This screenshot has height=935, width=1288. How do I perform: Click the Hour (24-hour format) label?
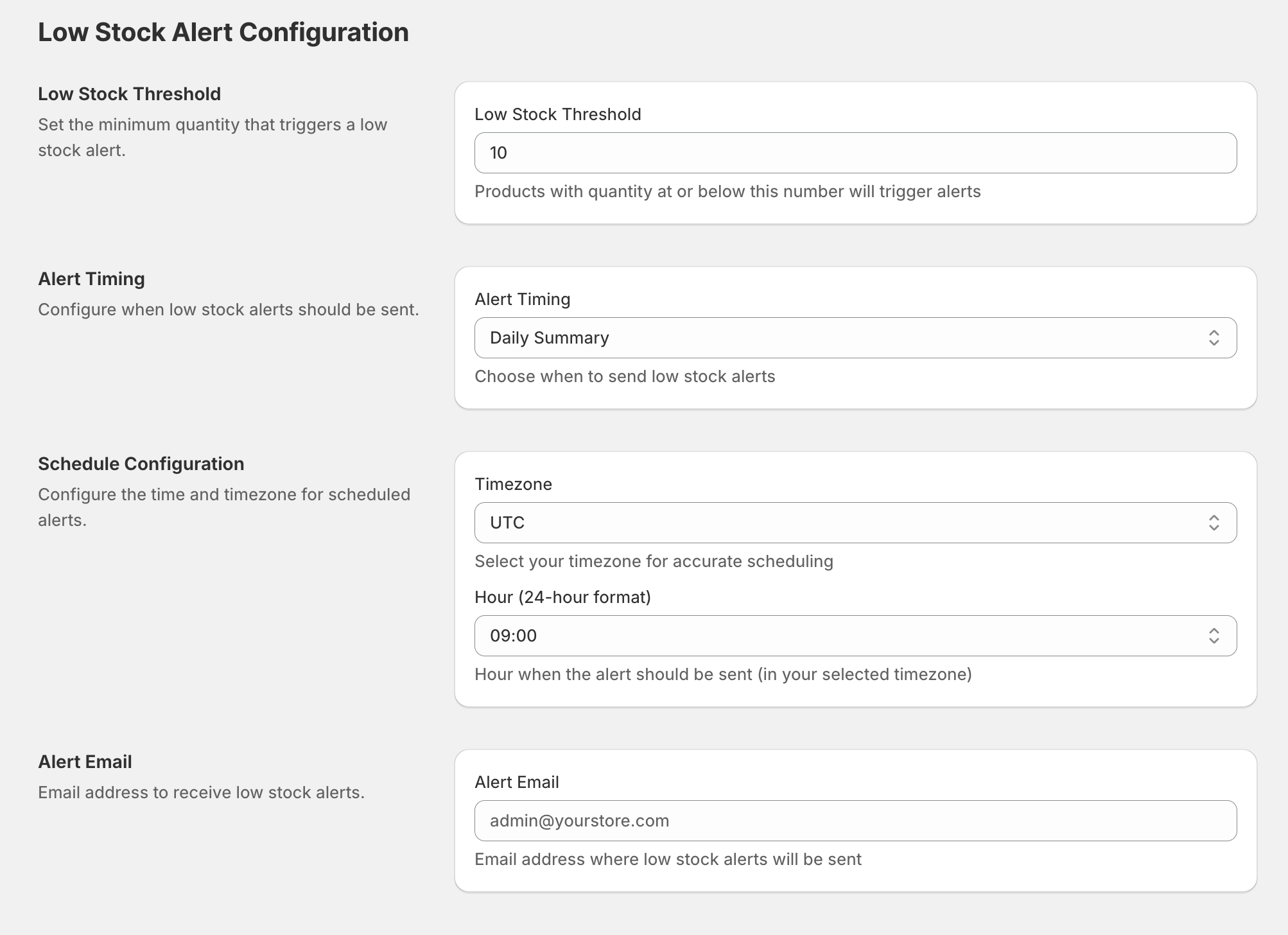(562, 597)
